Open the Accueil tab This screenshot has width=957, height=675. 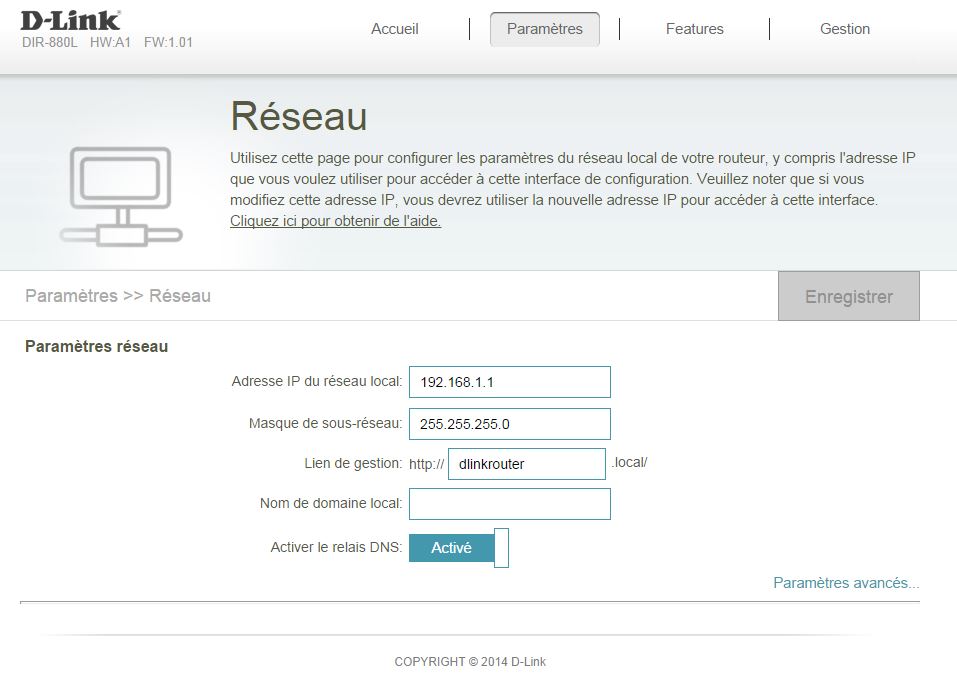395,29
